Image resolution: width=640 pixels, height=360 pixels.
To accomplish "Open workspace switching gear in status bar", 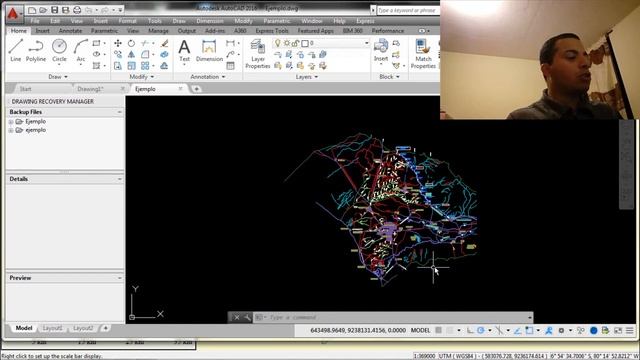I will coord(561,330).
